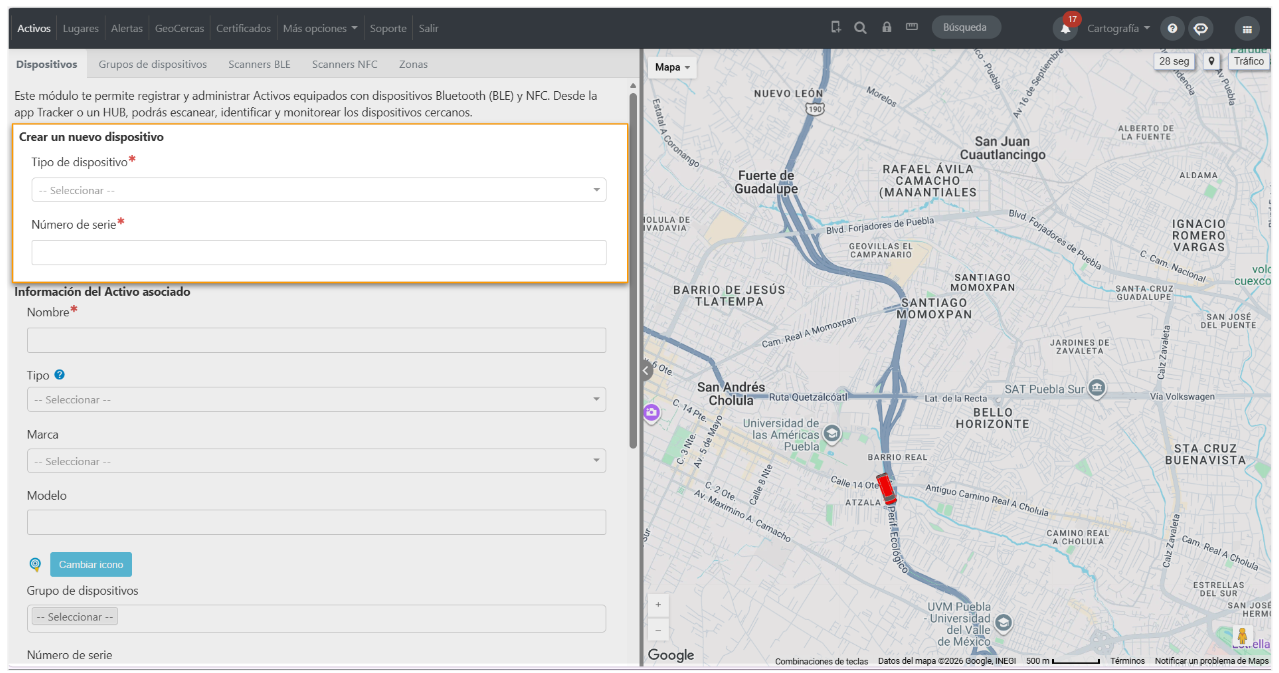Click Salir to log out
Viewport: 1279px width, 673px height.
click(429, 28)
